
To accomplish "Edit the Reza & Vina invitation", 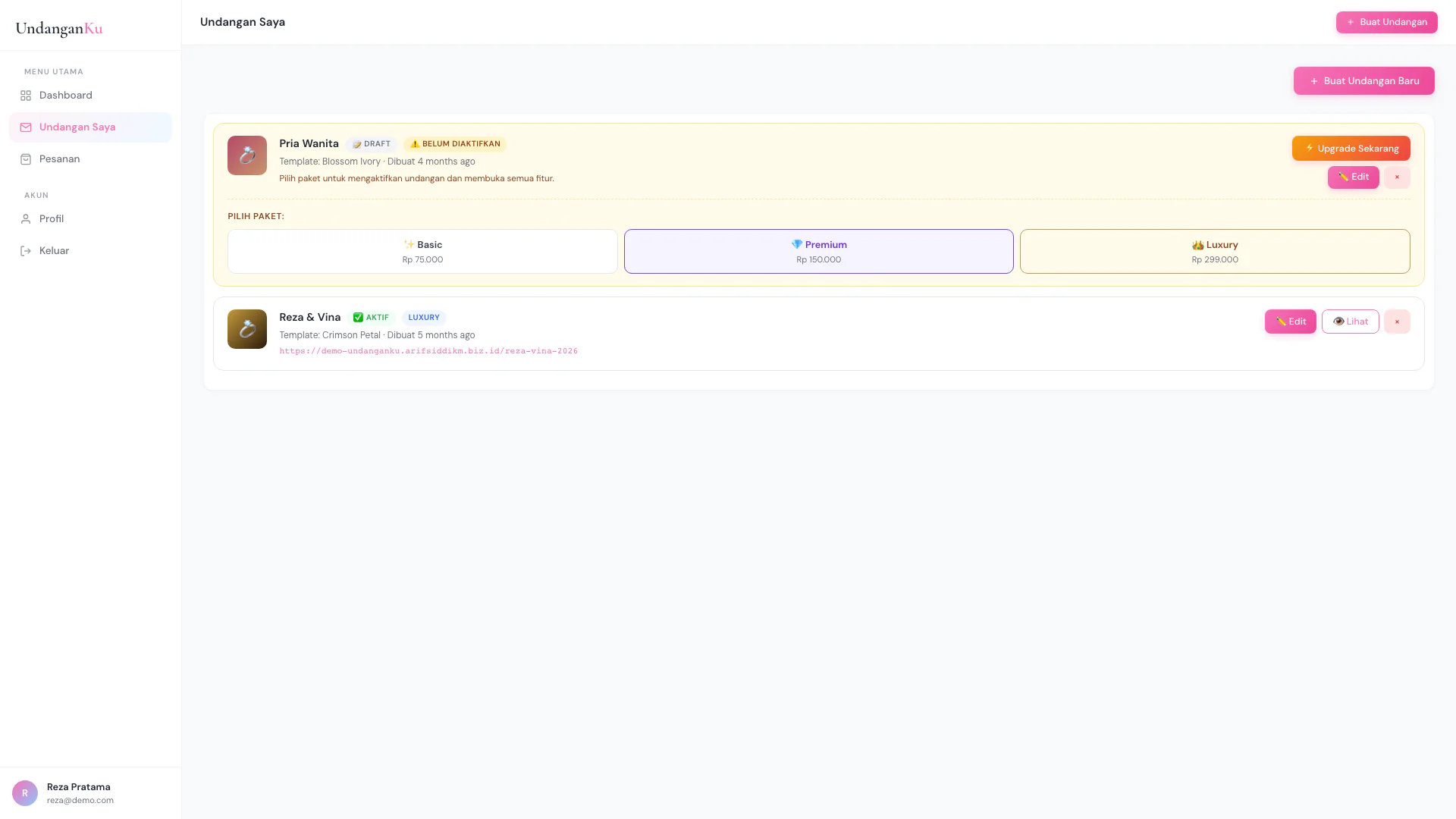I will 1290,322.
